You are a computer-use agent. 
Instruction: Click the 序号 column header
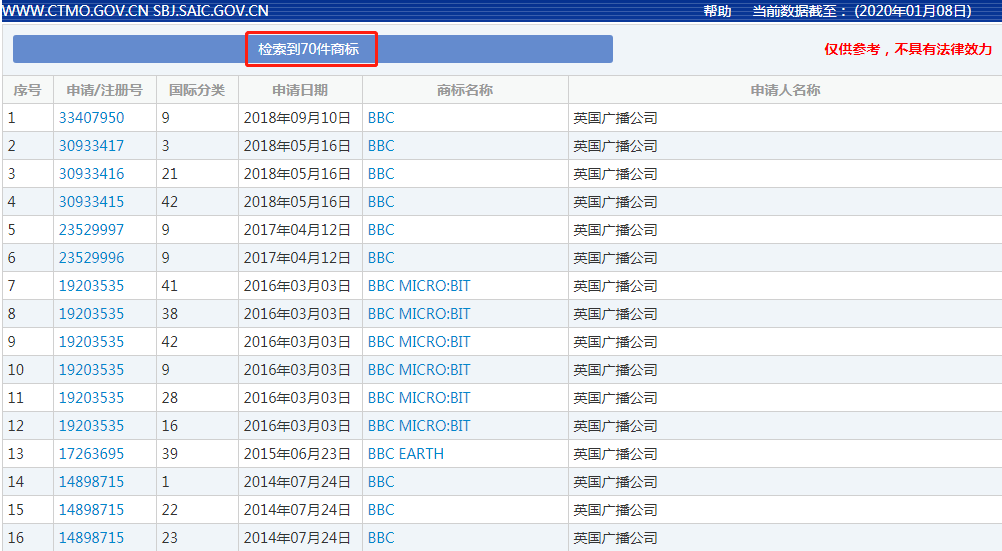tap(27, 90)
